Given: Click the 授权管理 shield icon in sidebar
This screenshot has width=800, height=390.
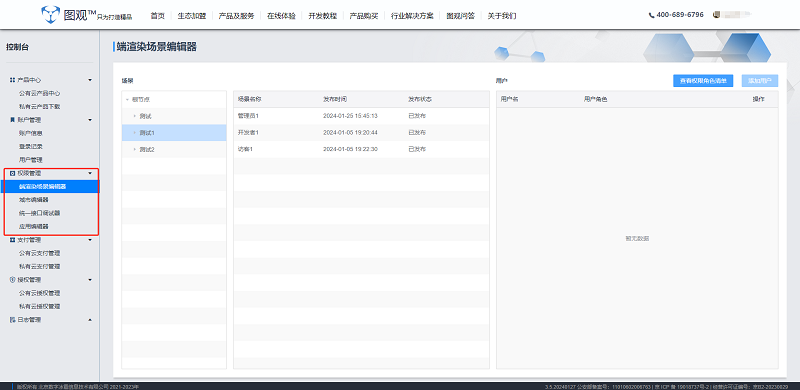Looking at the screenshot, I should coord(12,280).
